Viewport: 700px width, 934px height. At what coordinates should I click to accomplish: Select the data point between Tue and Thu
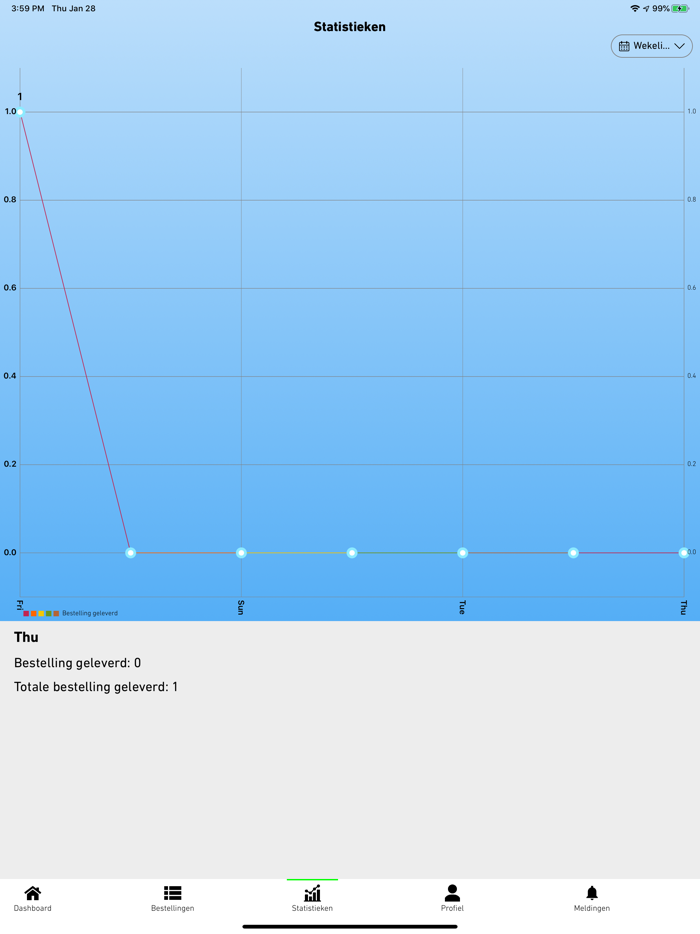(x=573, y=553)
